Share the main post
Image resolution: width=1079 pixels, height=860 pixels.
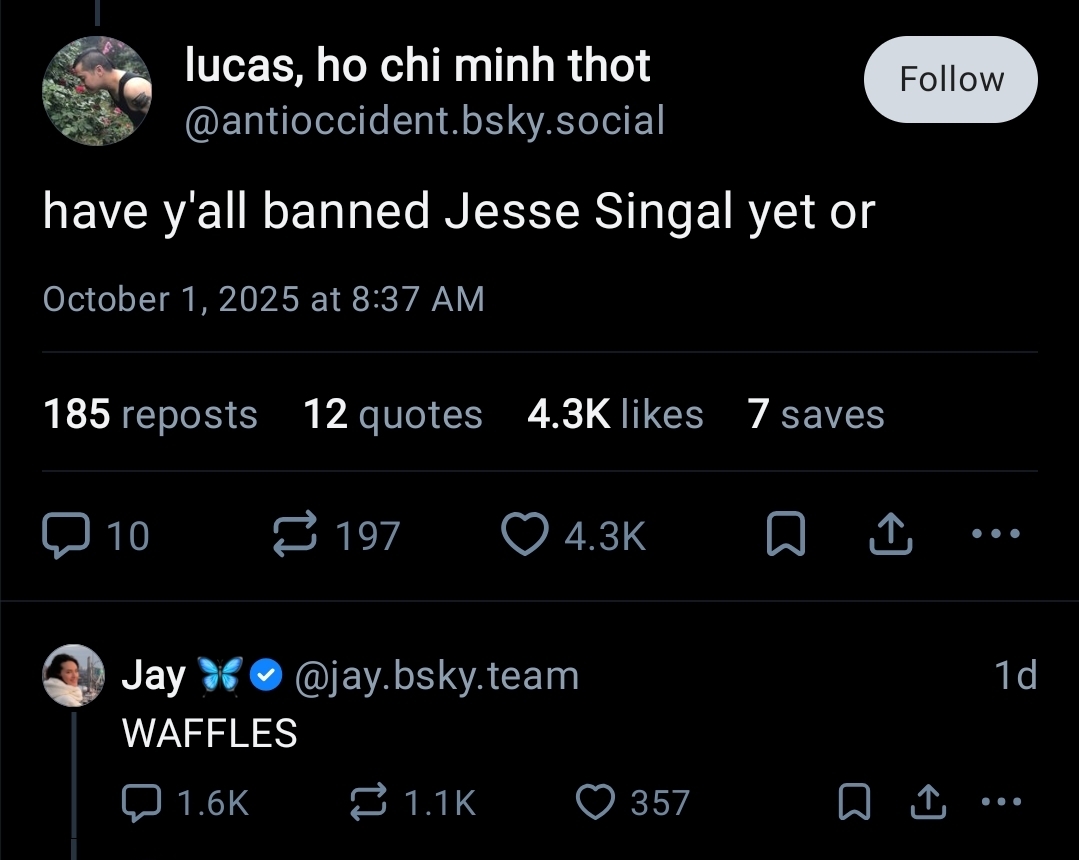point(891,537)
